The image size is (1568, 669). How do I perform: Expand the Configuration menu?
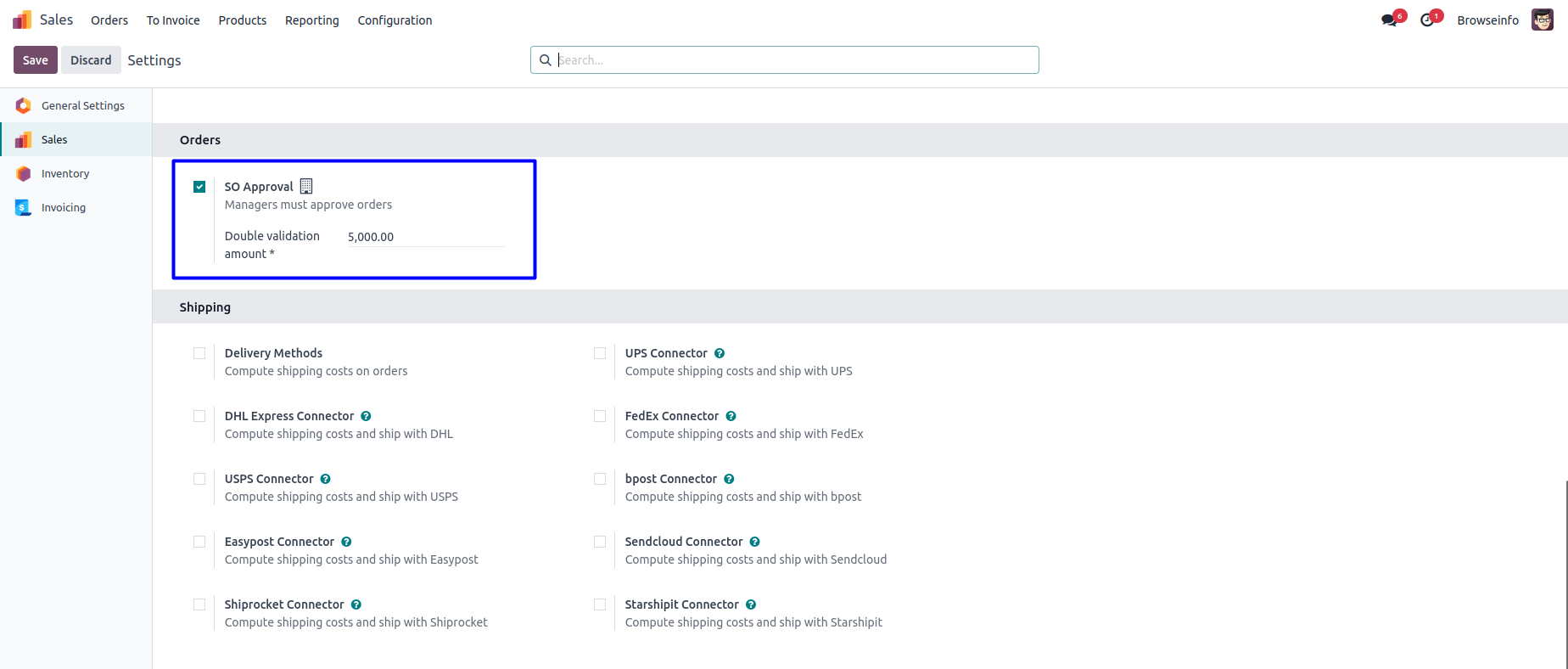[395, 20]
